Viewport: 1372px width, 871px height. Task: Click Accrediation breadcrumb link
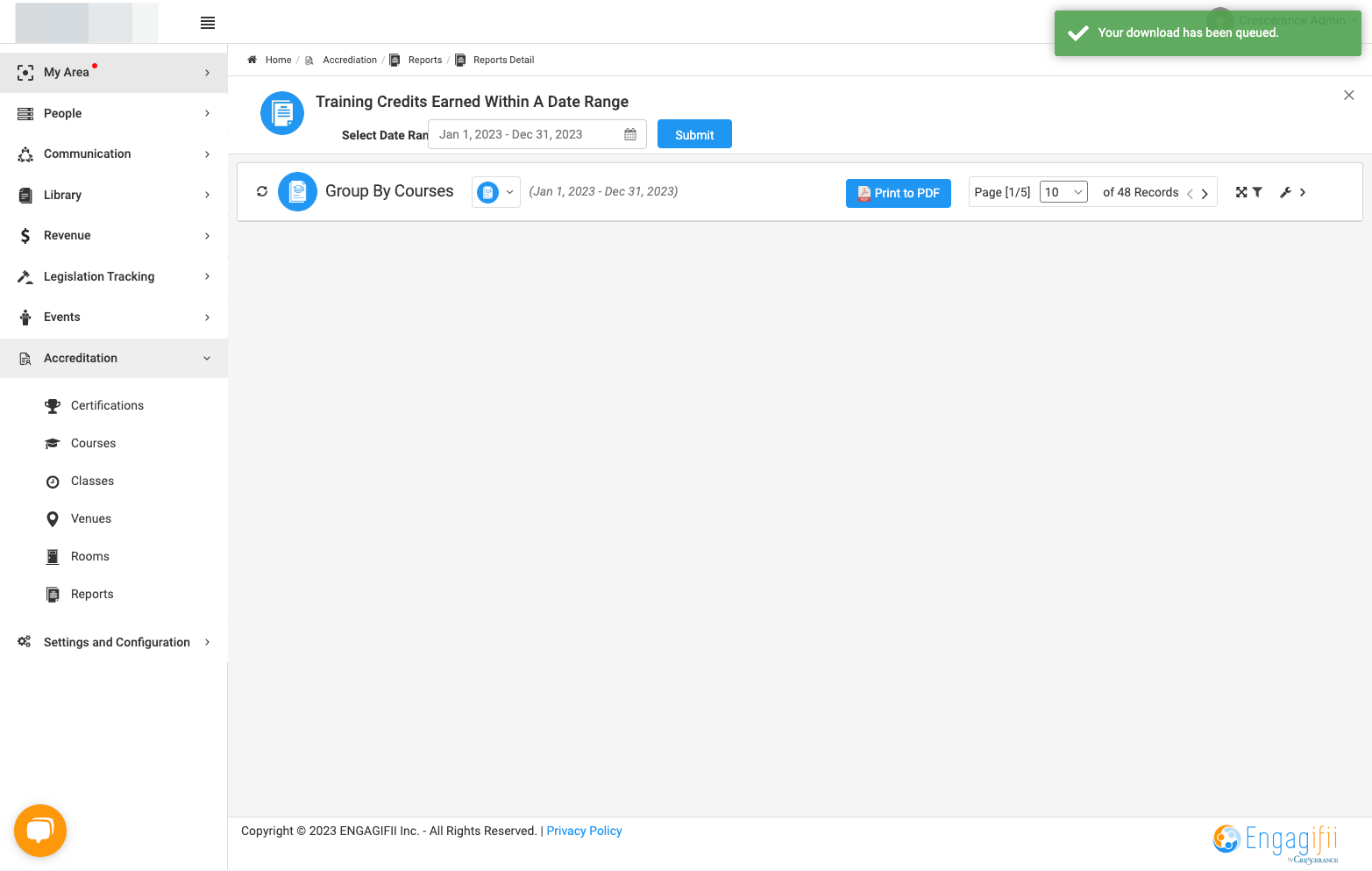[350, 60]
